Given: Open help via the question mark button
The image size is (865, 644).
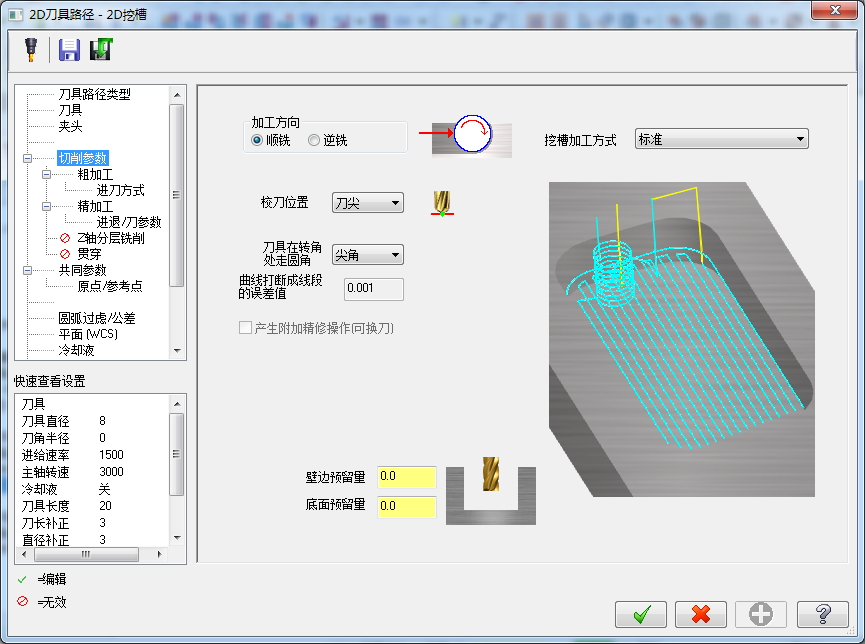Looking at the screenshot, I should (x=822, y=614).
